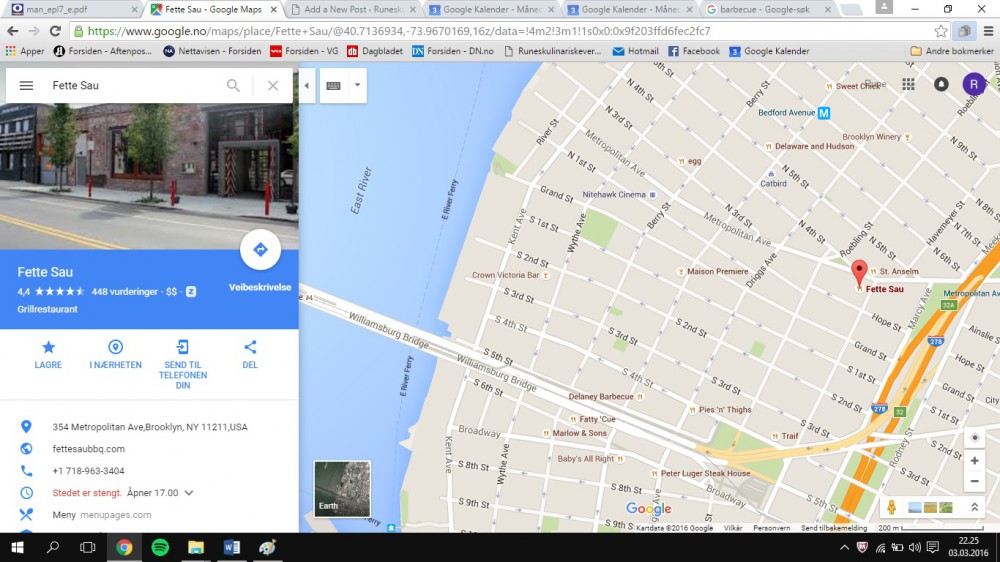
Task: Expand opening hours chevron
Action: [189, 493]
